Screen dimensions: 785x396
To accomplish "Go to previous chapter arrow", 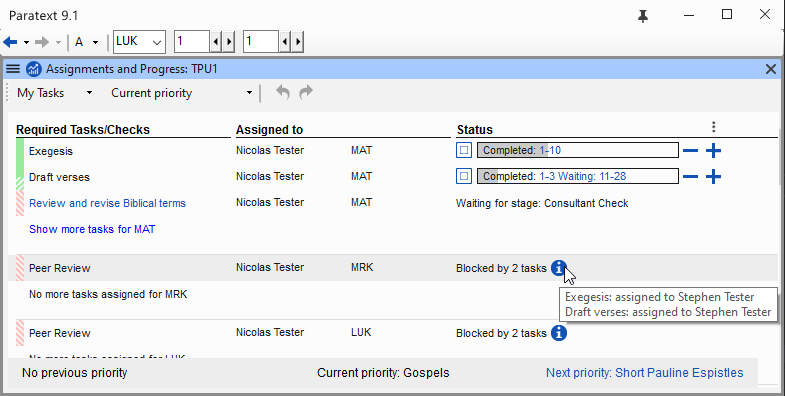I will (x=216, y=42).
